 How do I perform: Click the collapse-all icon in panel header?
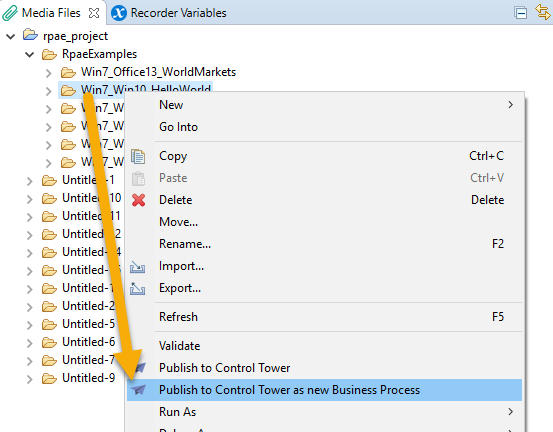[521, 13]
